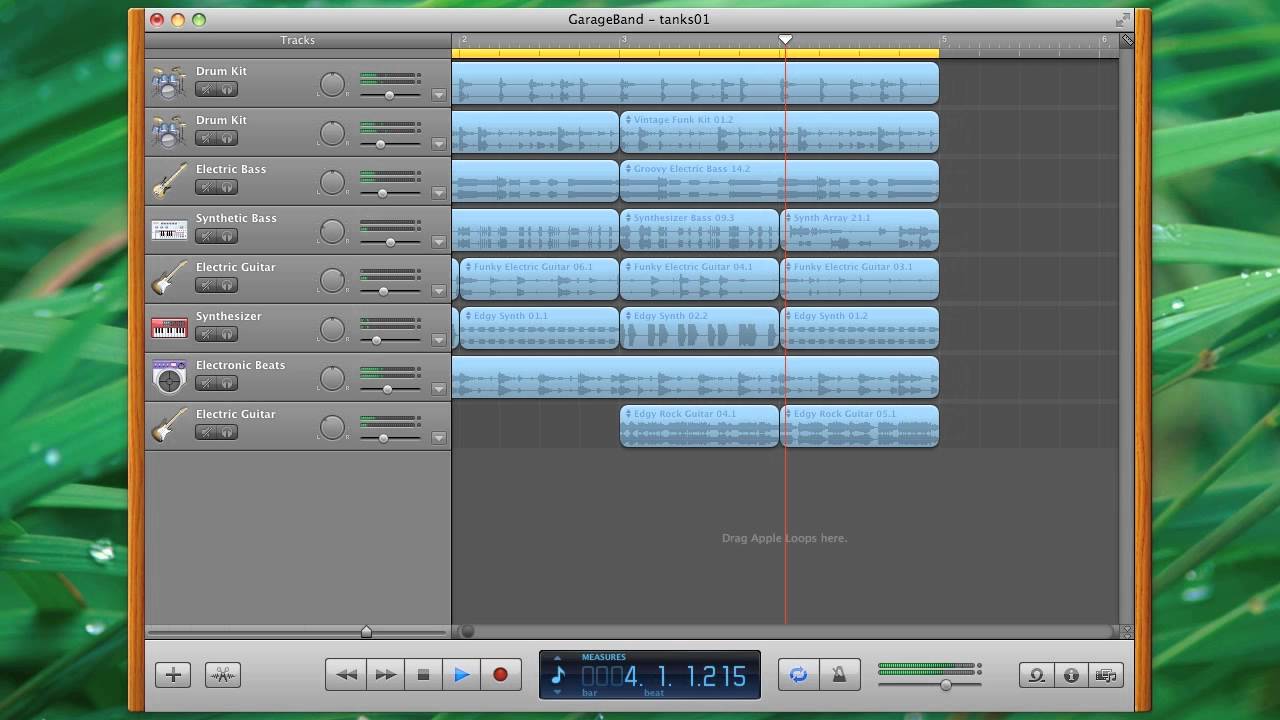1280x720 pixels.
Task: Select the Vintage Funk Kit 01.2 region
Action: coord(779,132)
